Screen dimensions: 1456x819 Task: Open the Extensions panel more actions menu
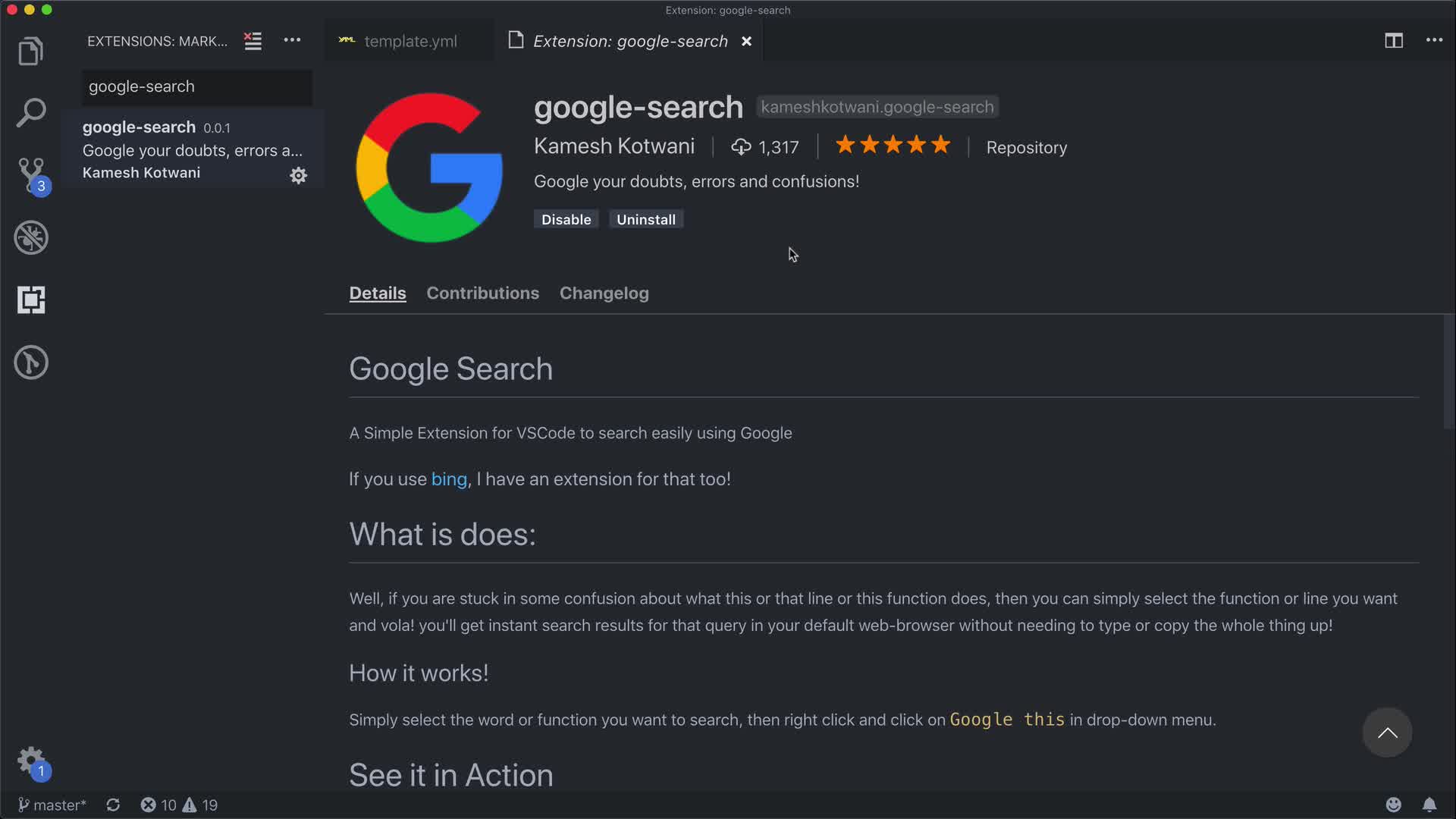click(x=292, y=41)
